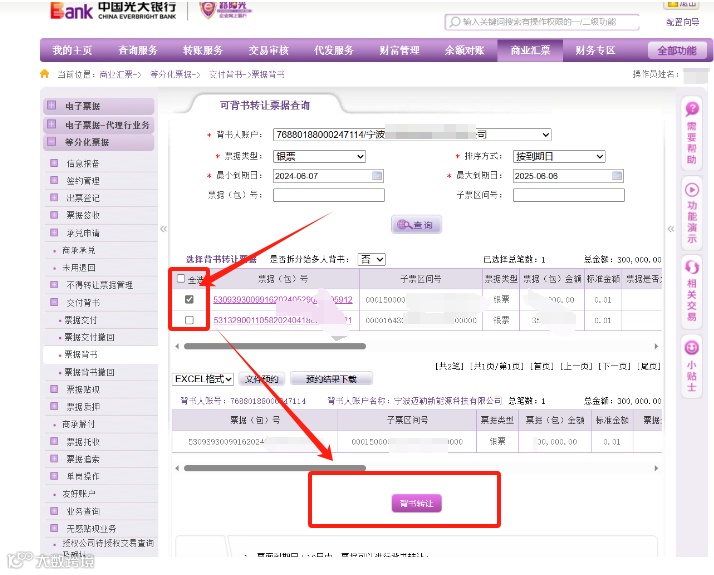Expand 电子票据-代理行业务 section
The image size is (714, 575).
(51, 124)
